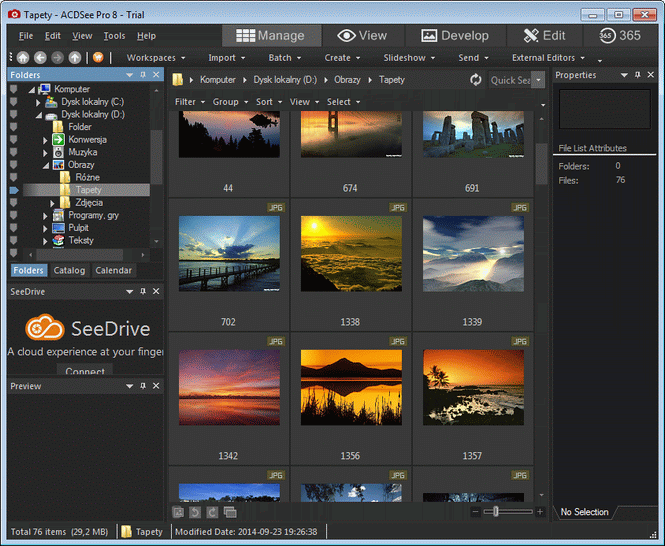The width and height of the screenshot is (665, 546).
Task: Open the Quick Search options dropdown arrow
Action: 538,80
